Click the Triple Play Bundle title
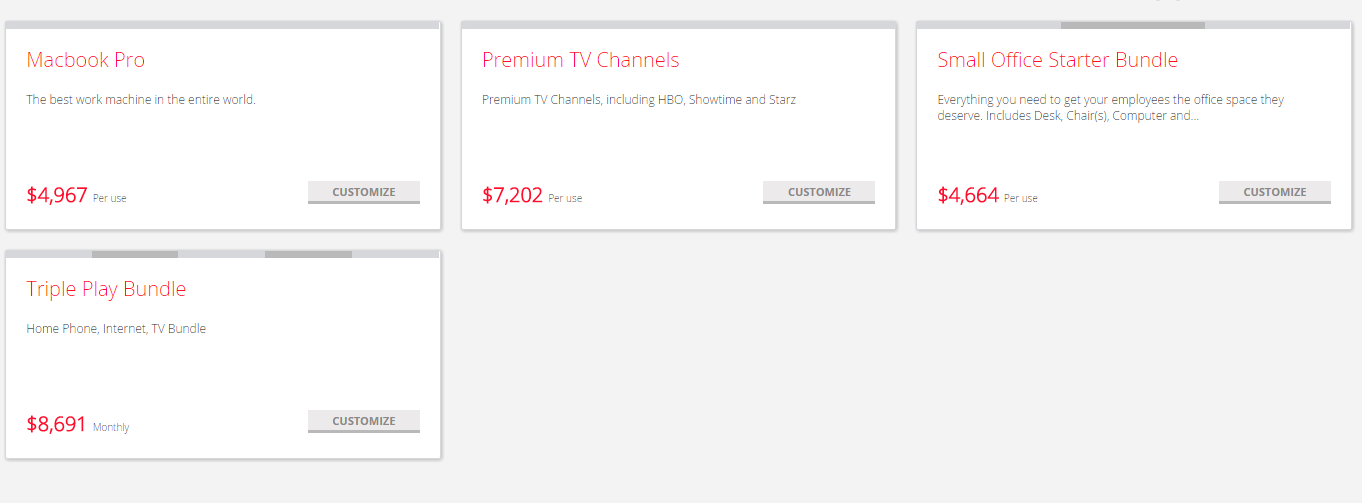This screenshot has height=503, width=1362. (106, 289)
